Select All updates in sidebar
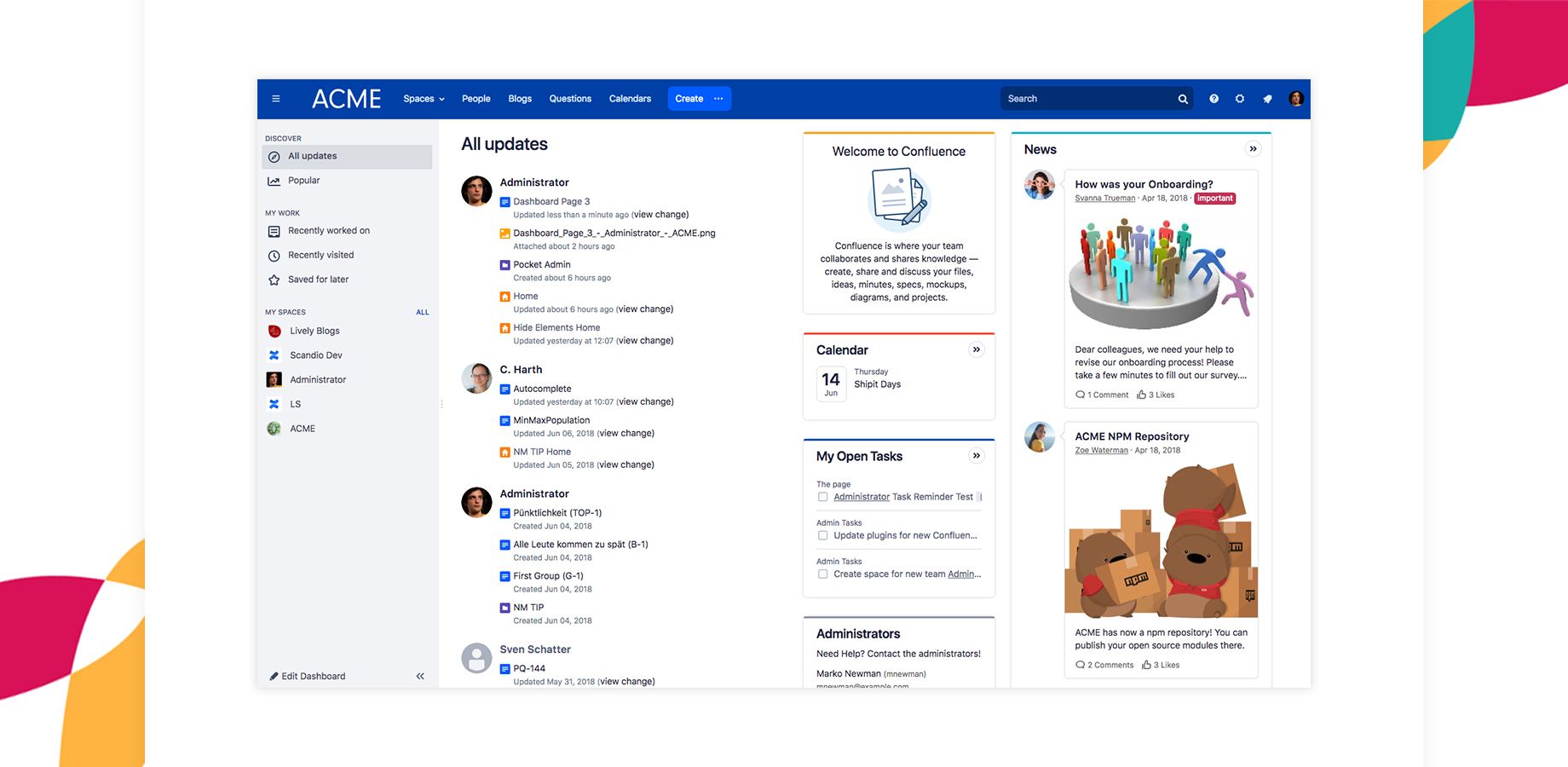Screen dimensions: 1568x767 point(347,157)
